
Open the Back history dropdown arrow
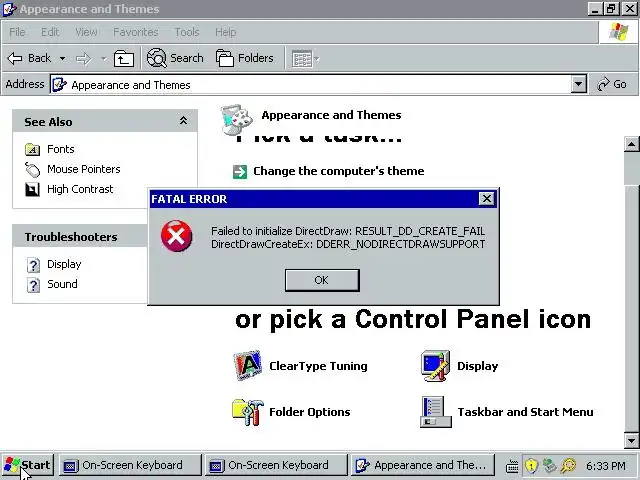pos(62,58)
